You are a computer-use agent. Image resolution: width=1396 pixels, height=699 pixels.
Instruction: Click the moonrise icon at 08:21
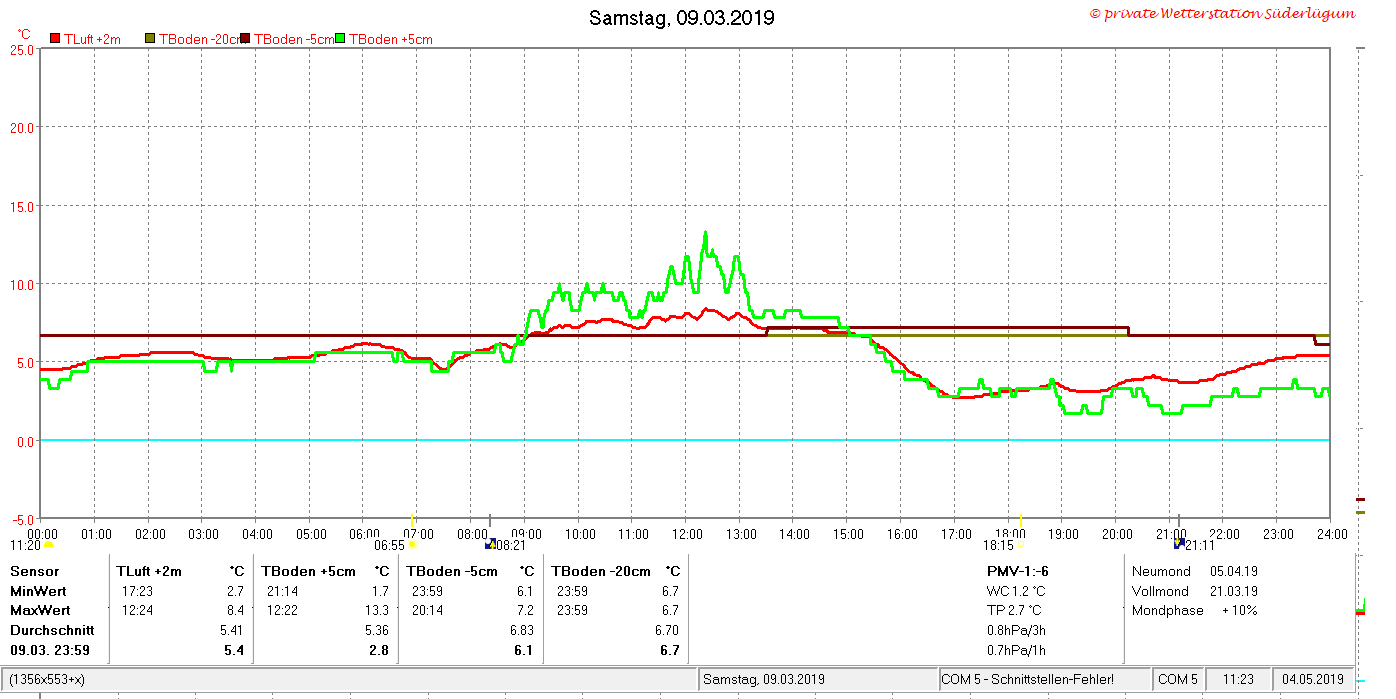(x=490, y=545)
